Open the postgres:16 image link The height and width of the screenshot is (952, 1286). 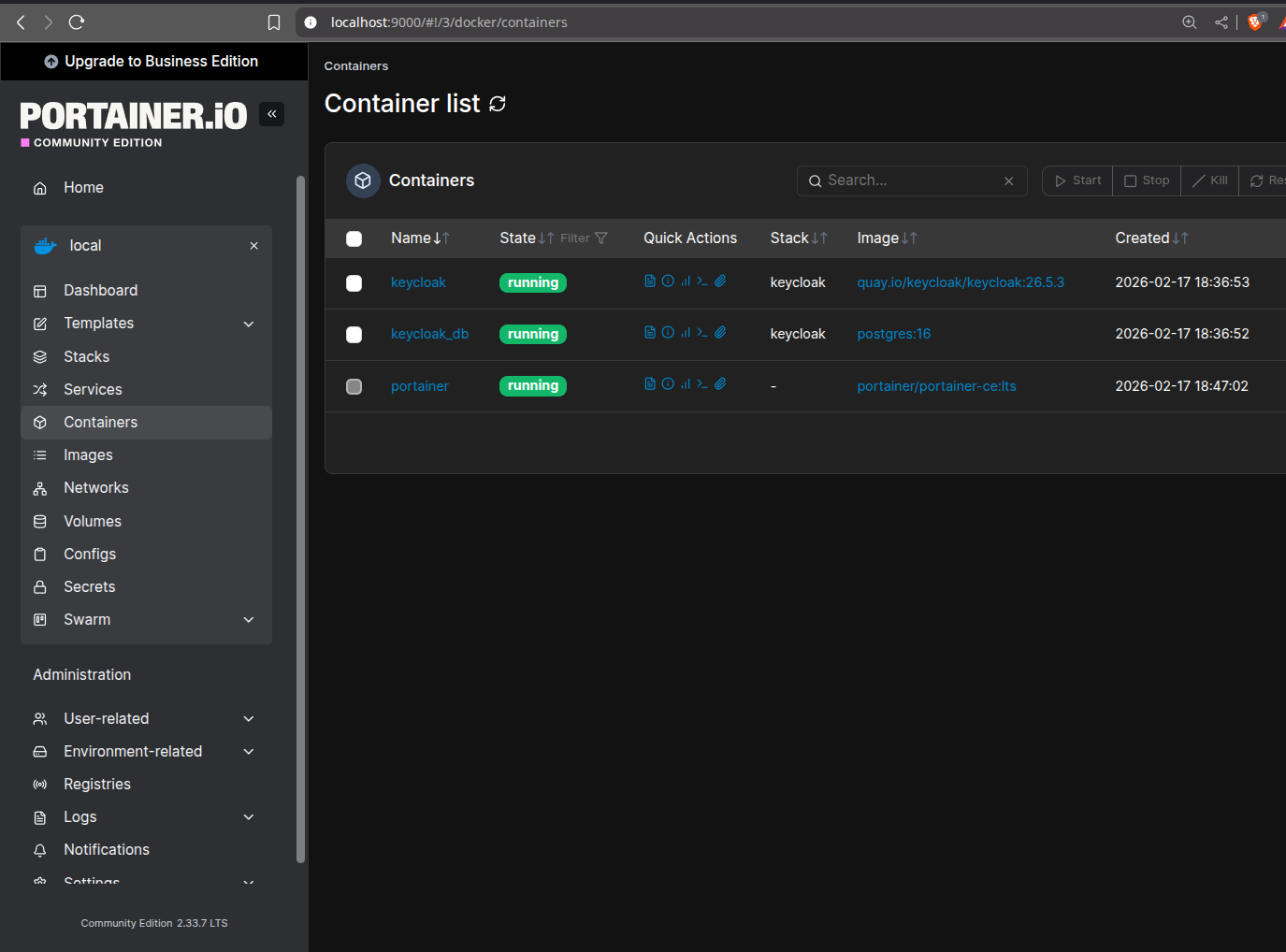[893, 334]
